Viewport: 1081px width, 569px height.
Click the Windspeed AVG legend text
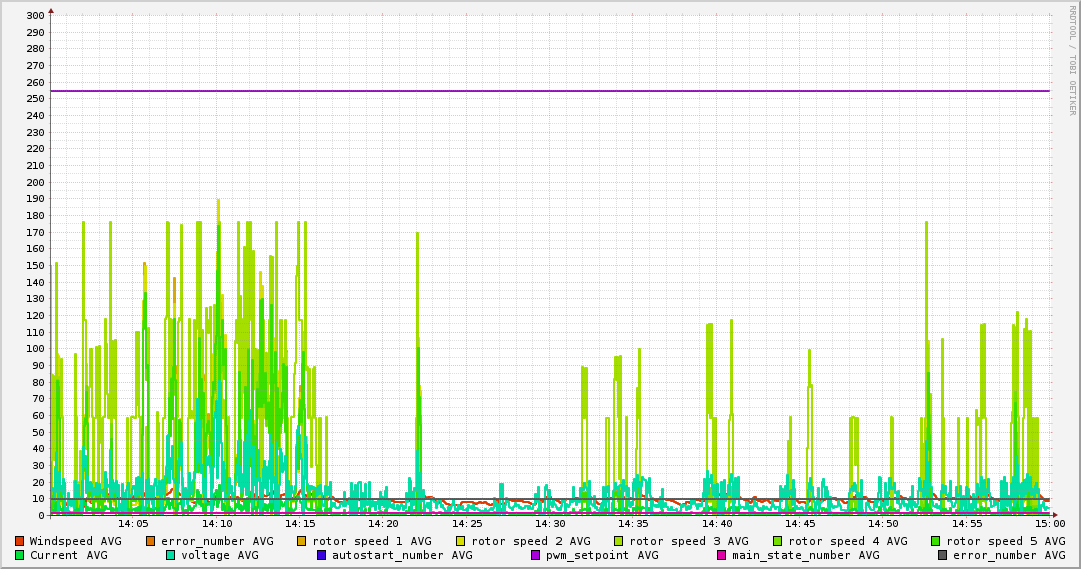[75, 541]
